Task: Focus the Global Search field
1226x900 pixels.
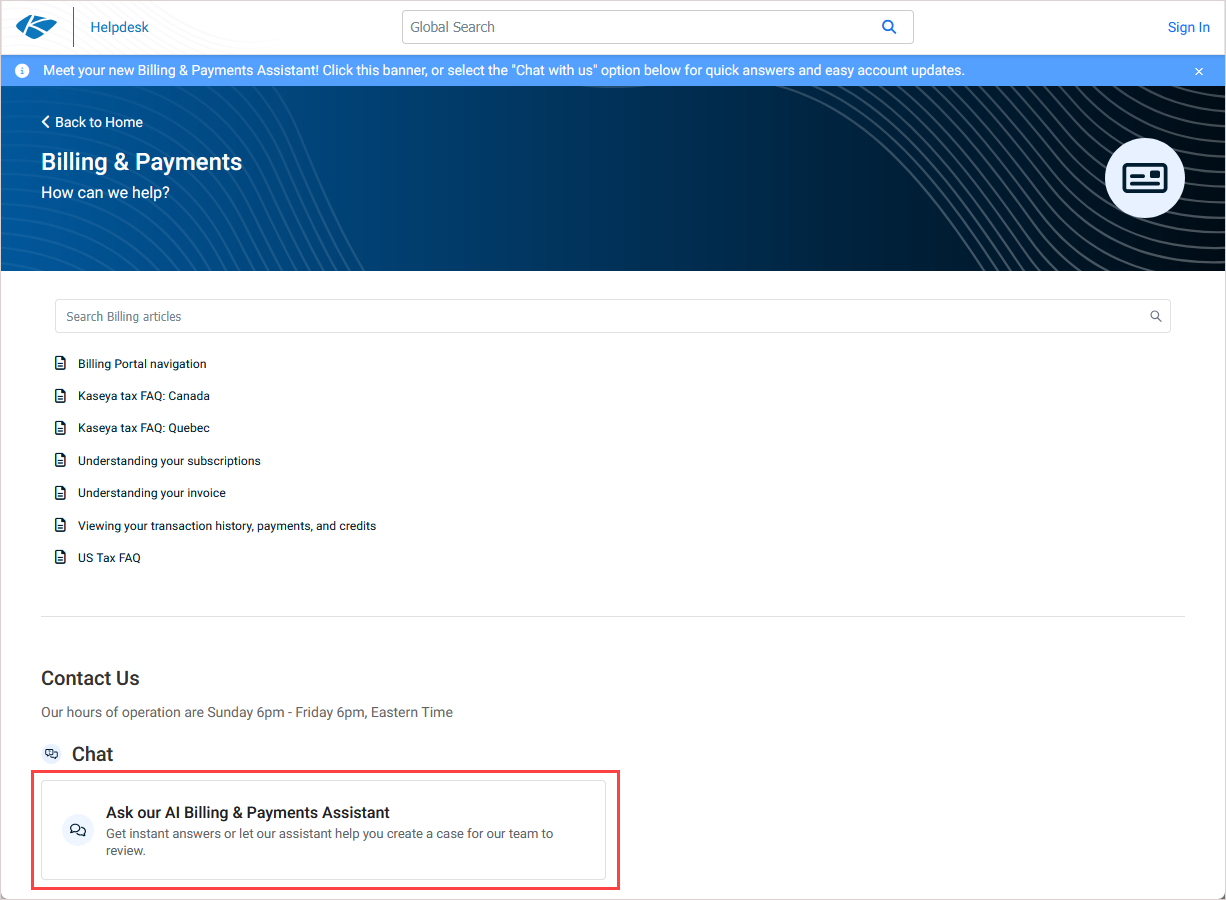Action: [635, 27]
